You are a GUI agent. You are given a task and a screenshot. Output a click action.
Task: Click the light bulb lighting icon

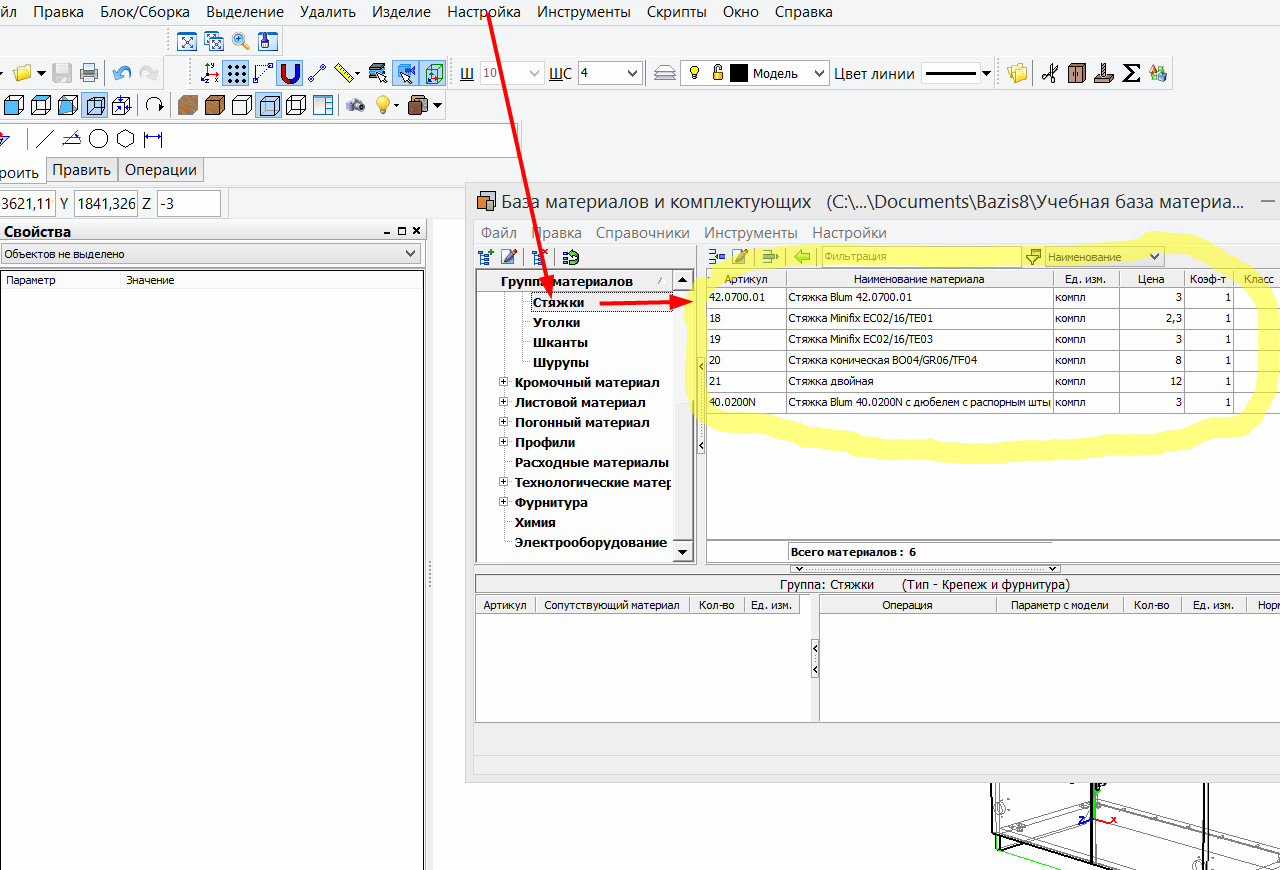(382, 105)
